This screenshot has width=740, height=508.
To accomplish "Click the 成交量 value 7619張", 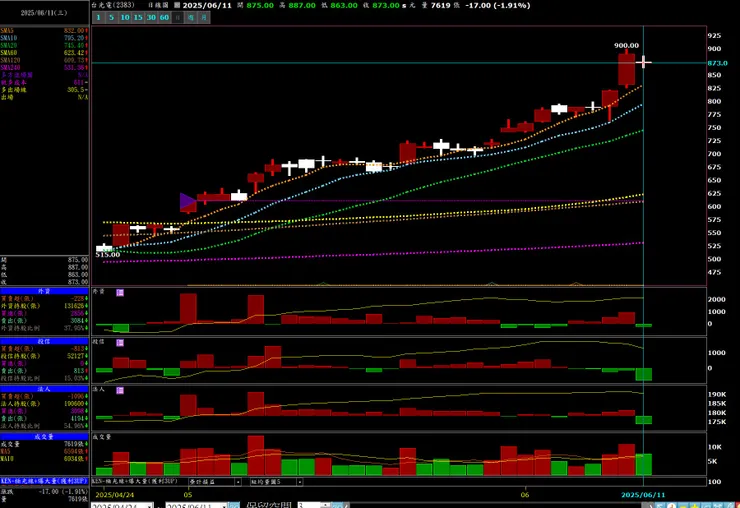I will coord(76,444).
